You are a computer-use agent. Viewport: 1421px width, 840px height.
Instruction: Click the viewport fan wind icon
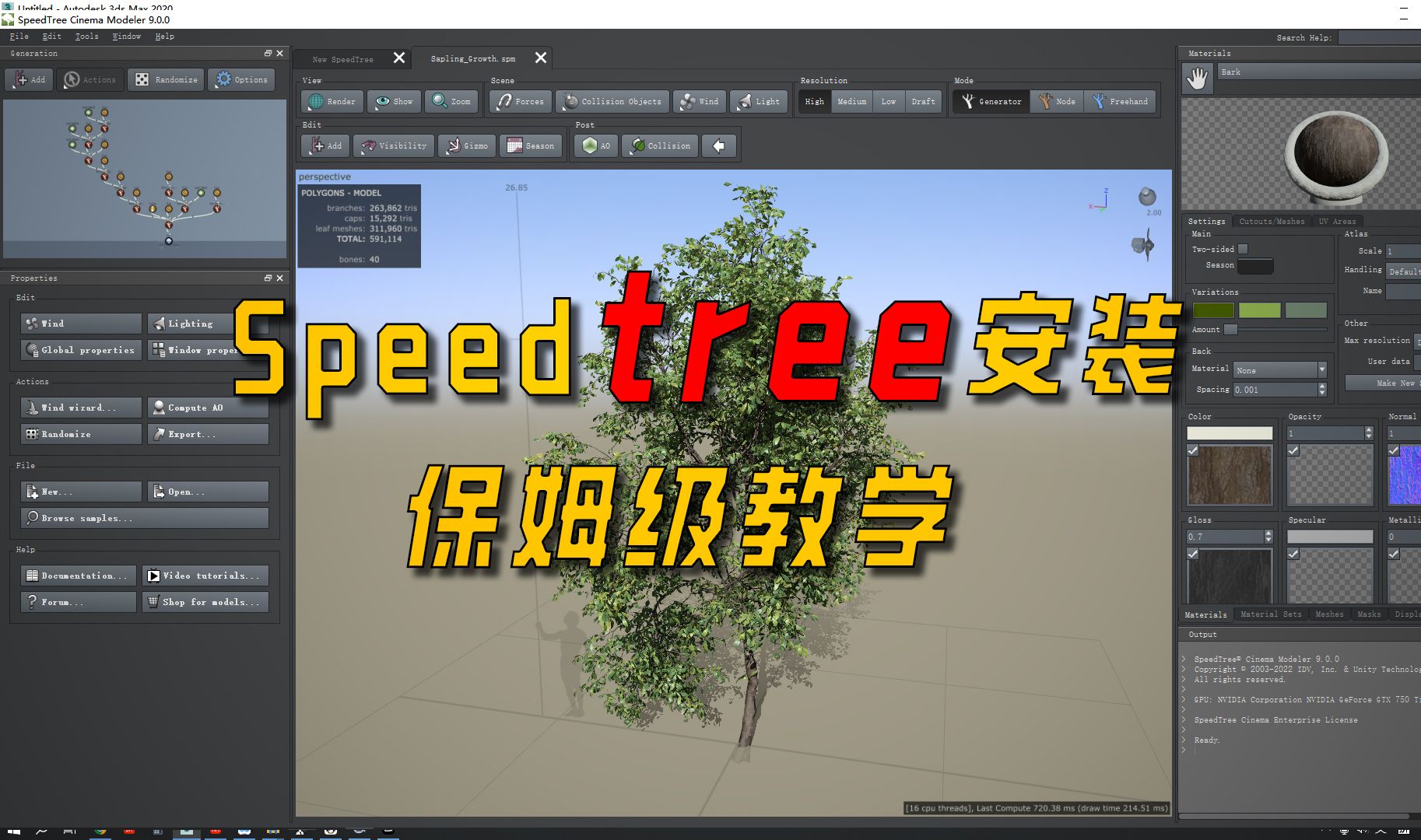click(1142, 245)
